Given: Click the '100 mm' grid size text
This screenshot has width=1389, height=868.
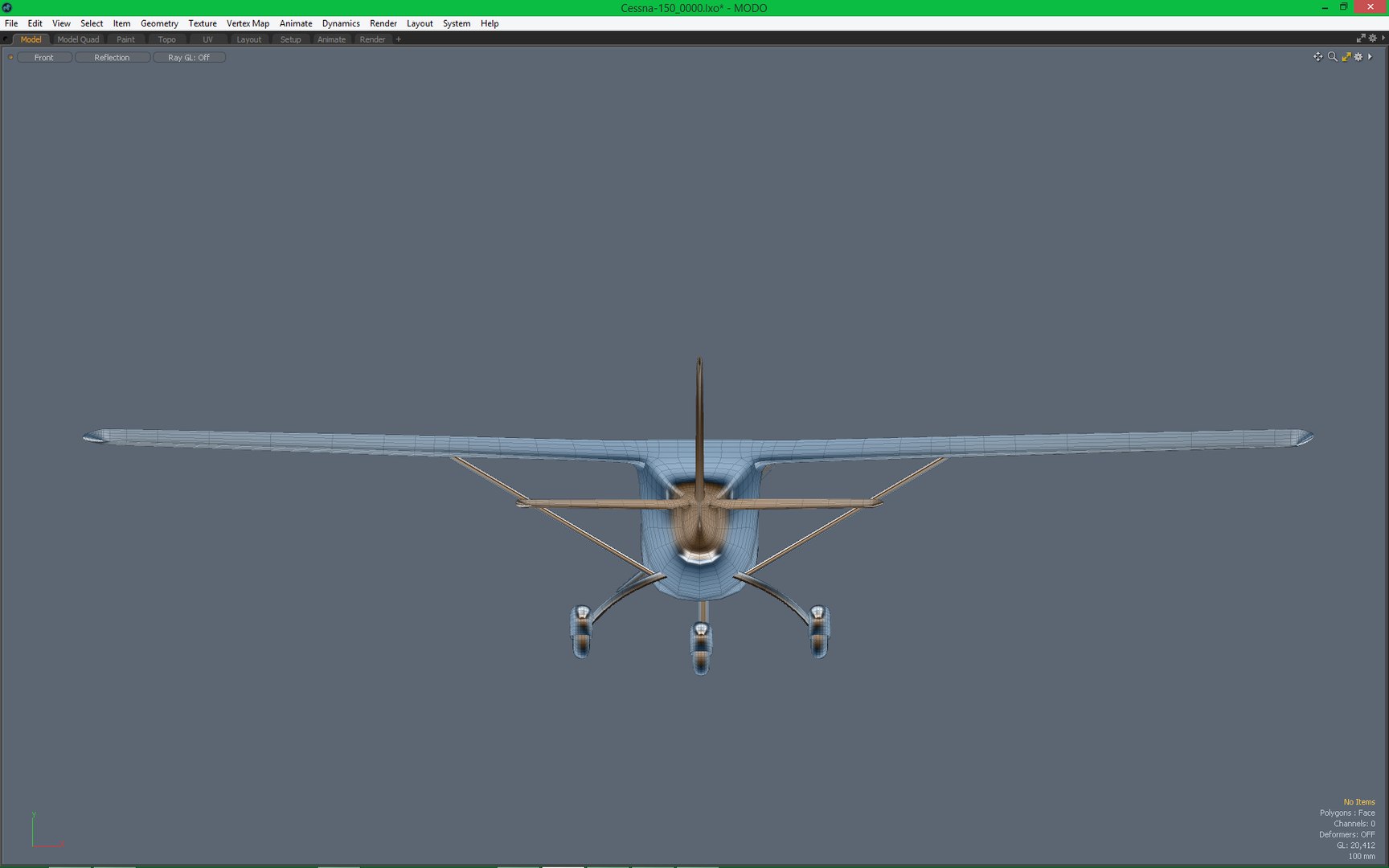Looking at the screenshot, I should (1362, 856).
